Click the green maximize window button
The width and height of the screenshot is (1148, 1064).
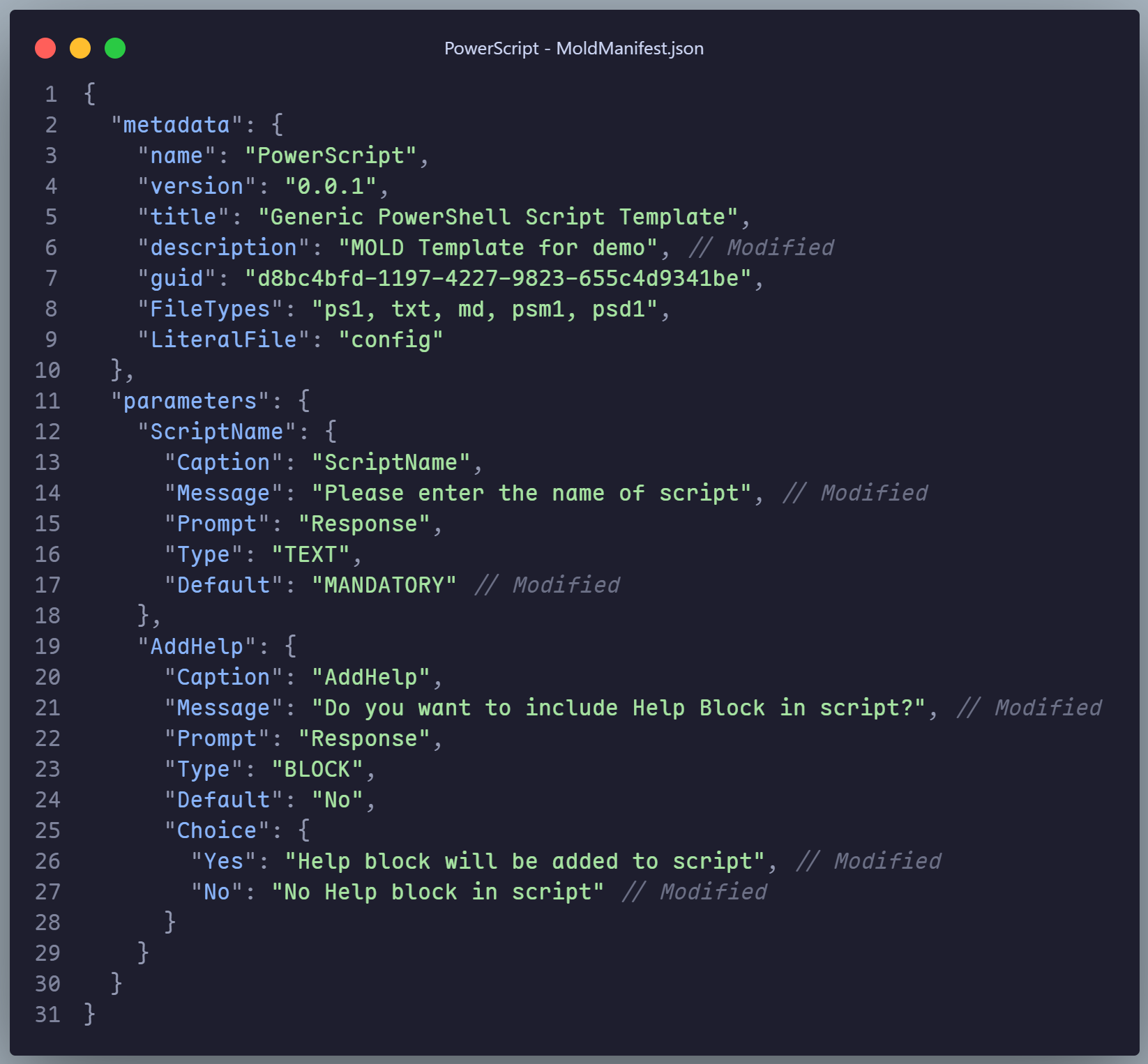click(x=115, y=48)
